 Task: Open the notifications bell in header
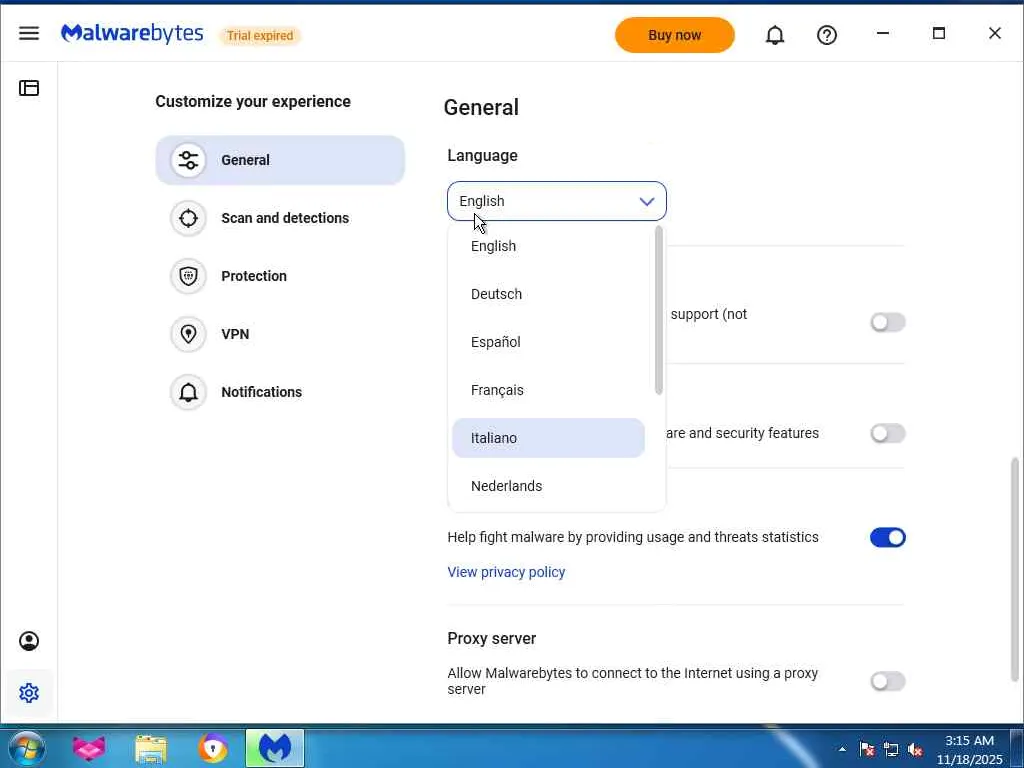(775, 35)
